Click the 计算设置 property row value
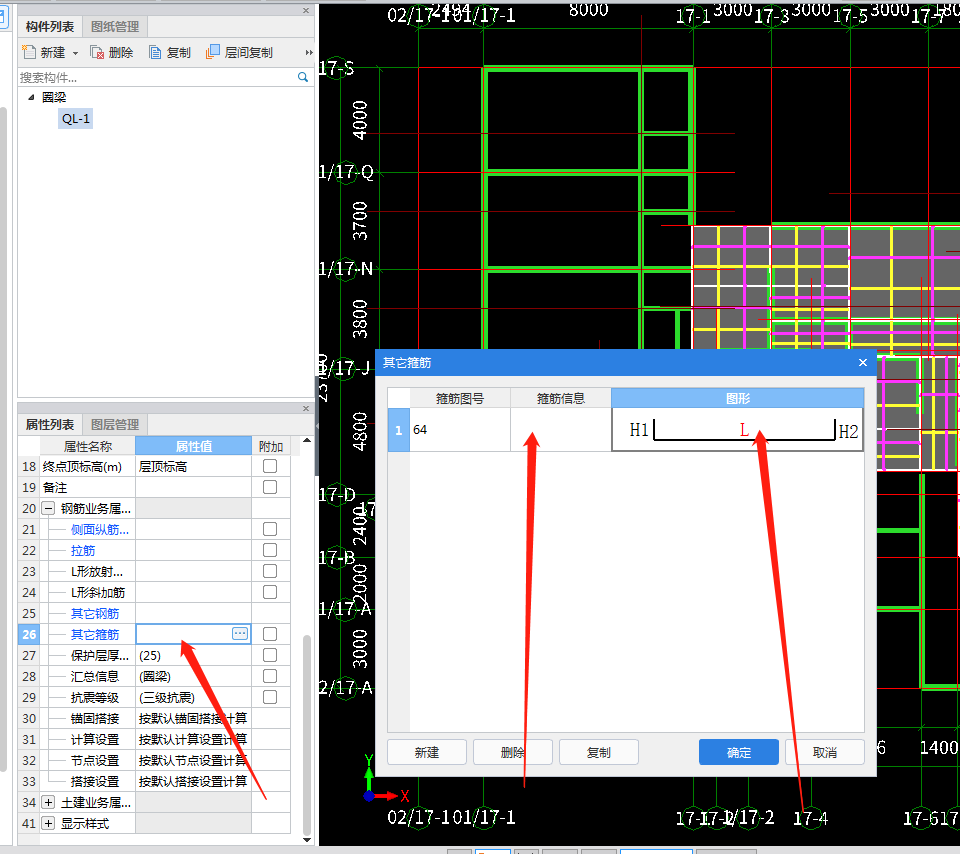This screenshot has width=960, height=854. point(193,739)
